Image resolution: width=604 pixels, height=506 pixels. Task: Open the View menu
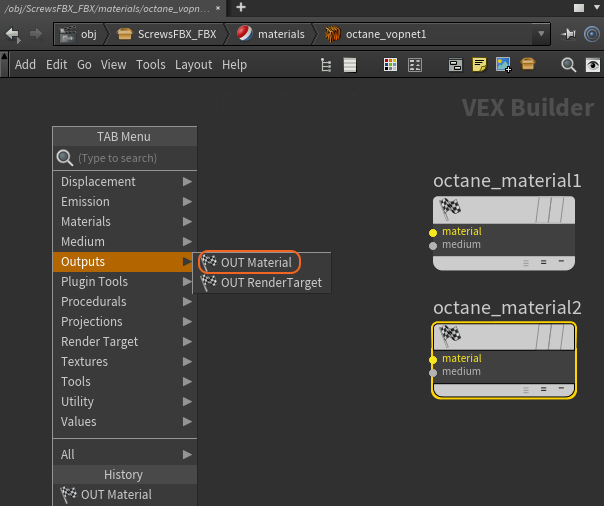click(x=114, y=65)
